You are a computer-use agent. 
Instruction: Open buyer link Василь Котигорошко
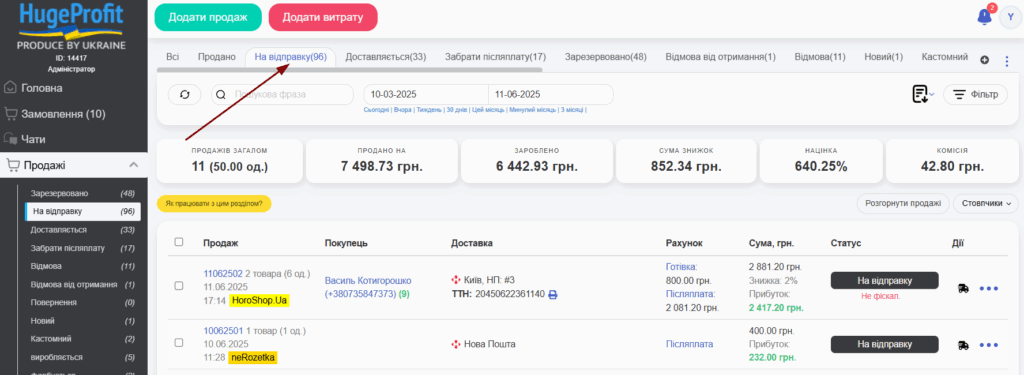pos(368,280)
